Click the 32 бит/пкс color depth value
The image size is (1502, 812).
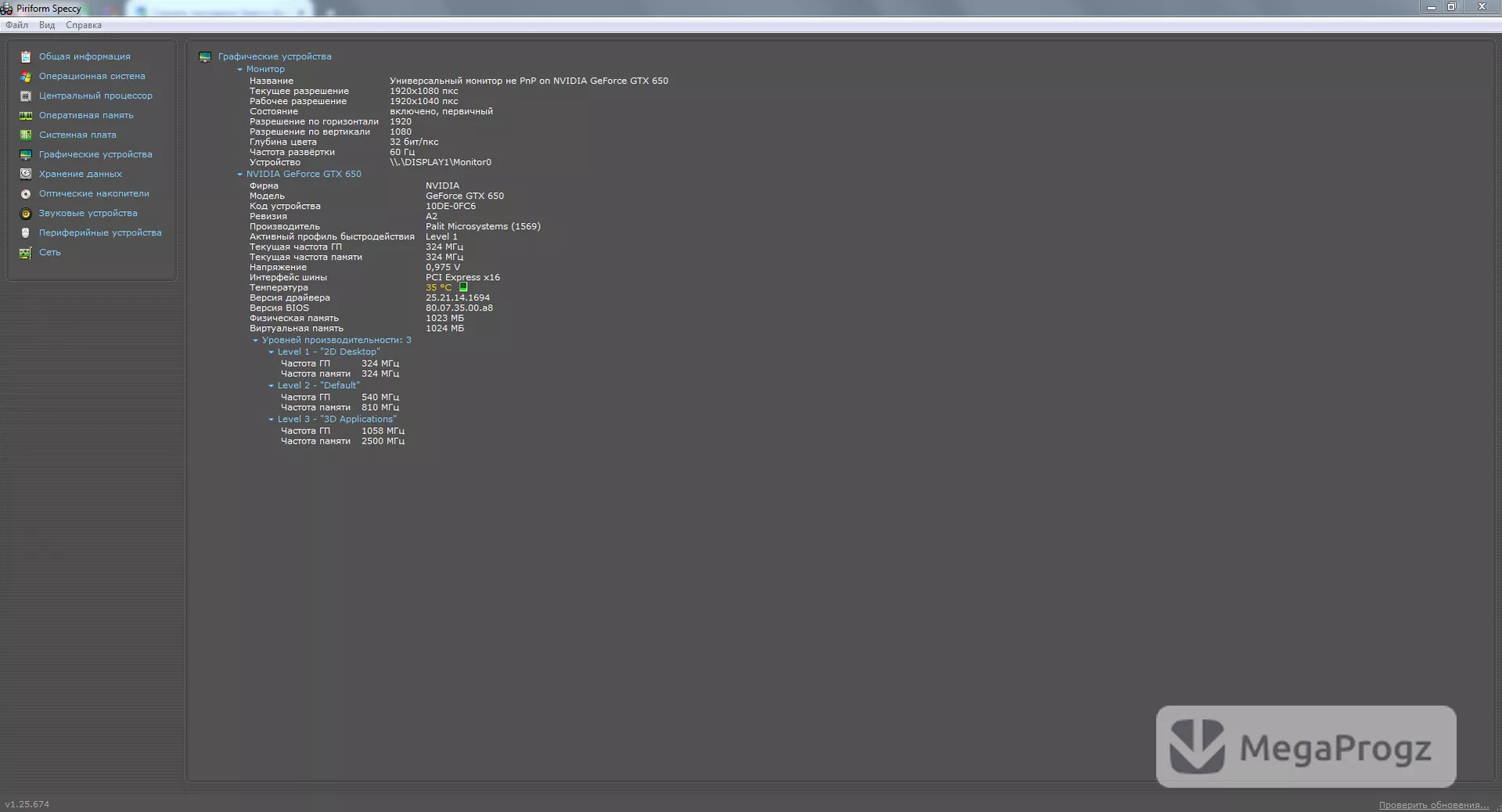point(414,142)
